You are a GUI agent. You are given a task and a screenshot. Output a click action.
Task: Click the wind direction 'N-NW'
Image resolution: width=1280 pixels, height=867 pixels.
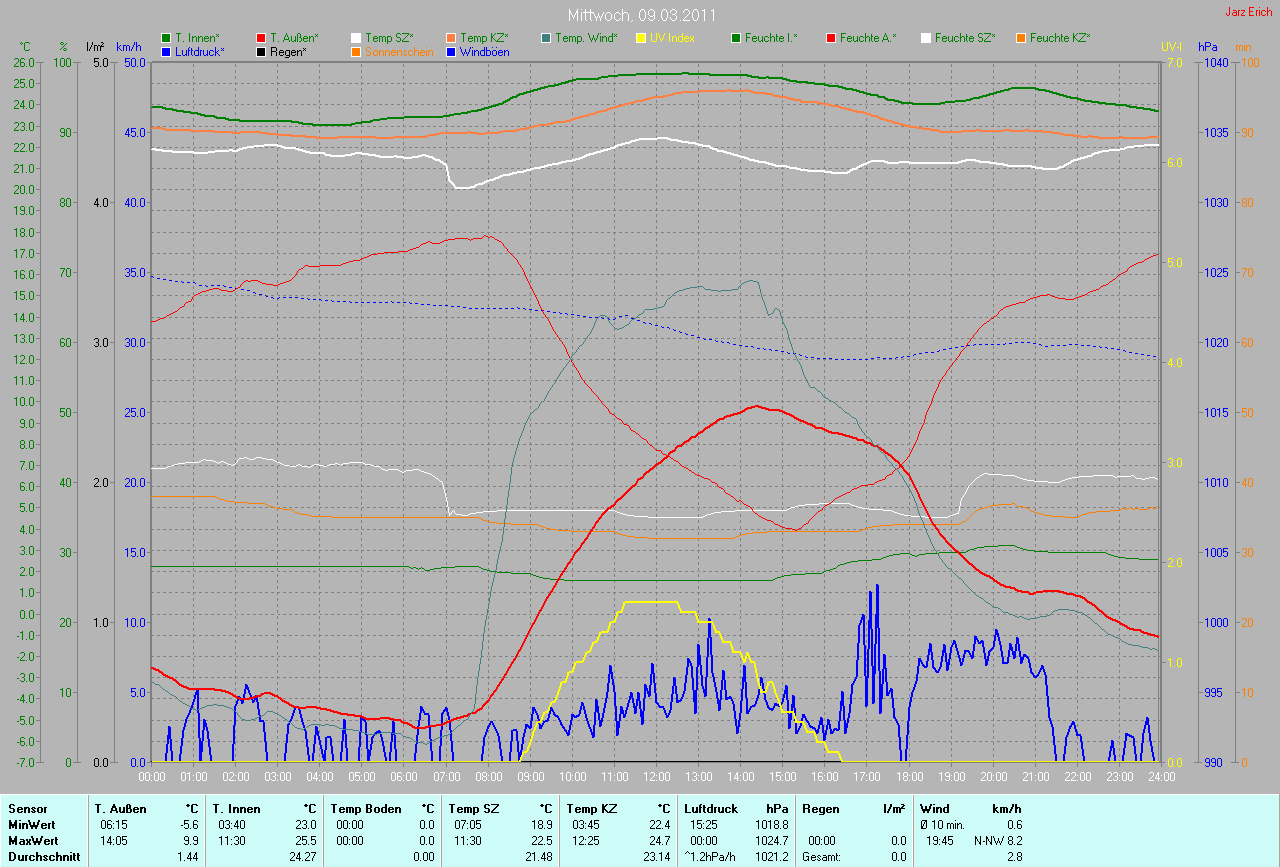(987, 841)
